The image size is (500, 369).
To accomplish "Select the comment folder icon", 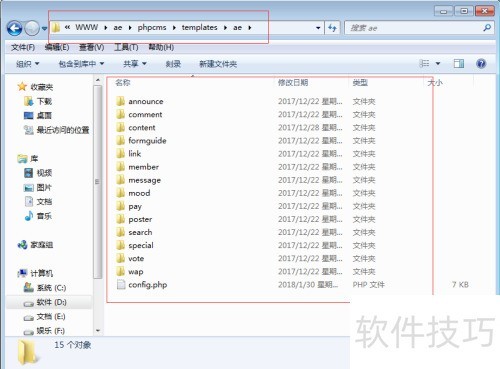I will point(121,114).
